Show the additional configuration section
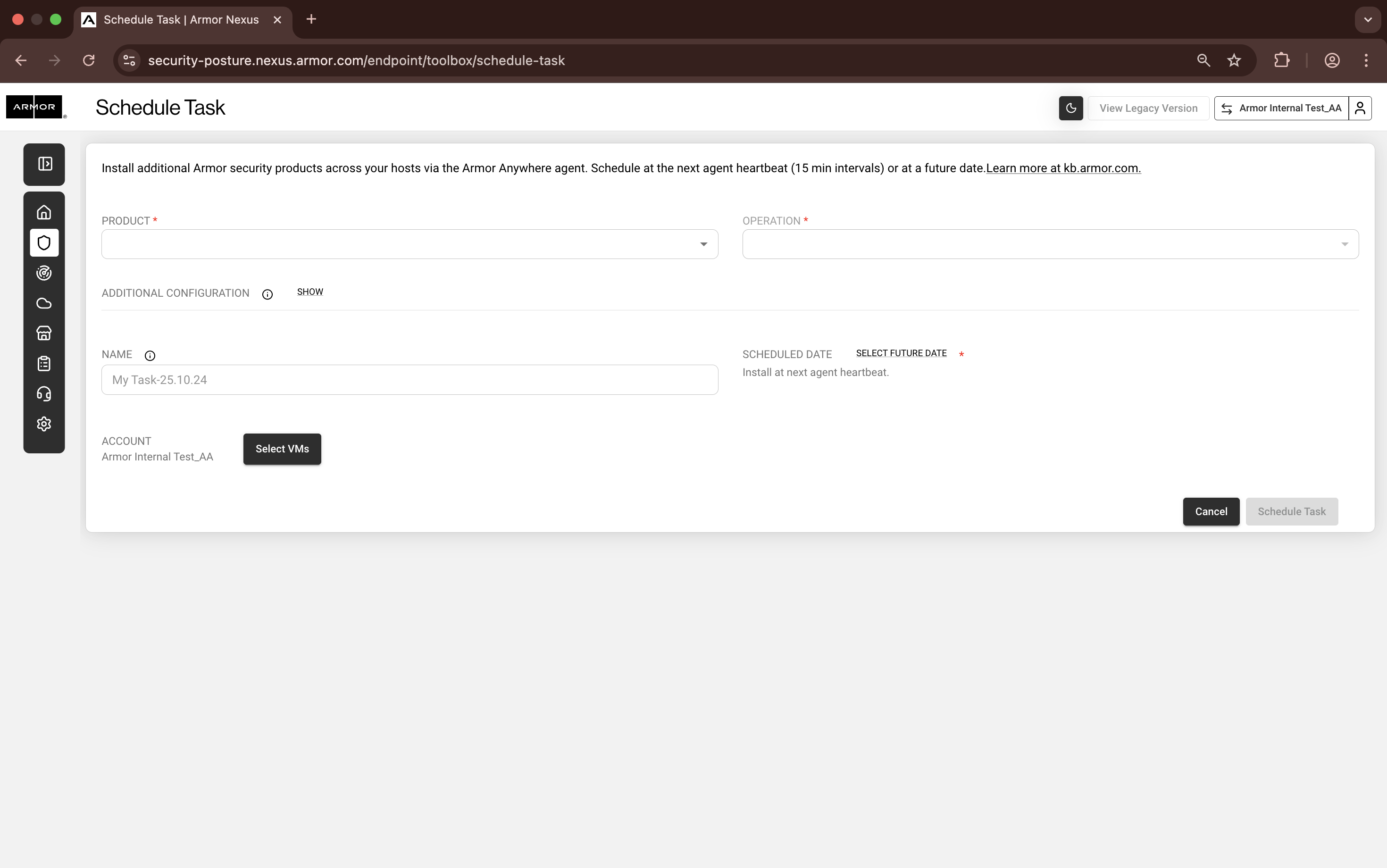Image resolution: width=1387 pixels, height=868 pixels. point(310,292)
